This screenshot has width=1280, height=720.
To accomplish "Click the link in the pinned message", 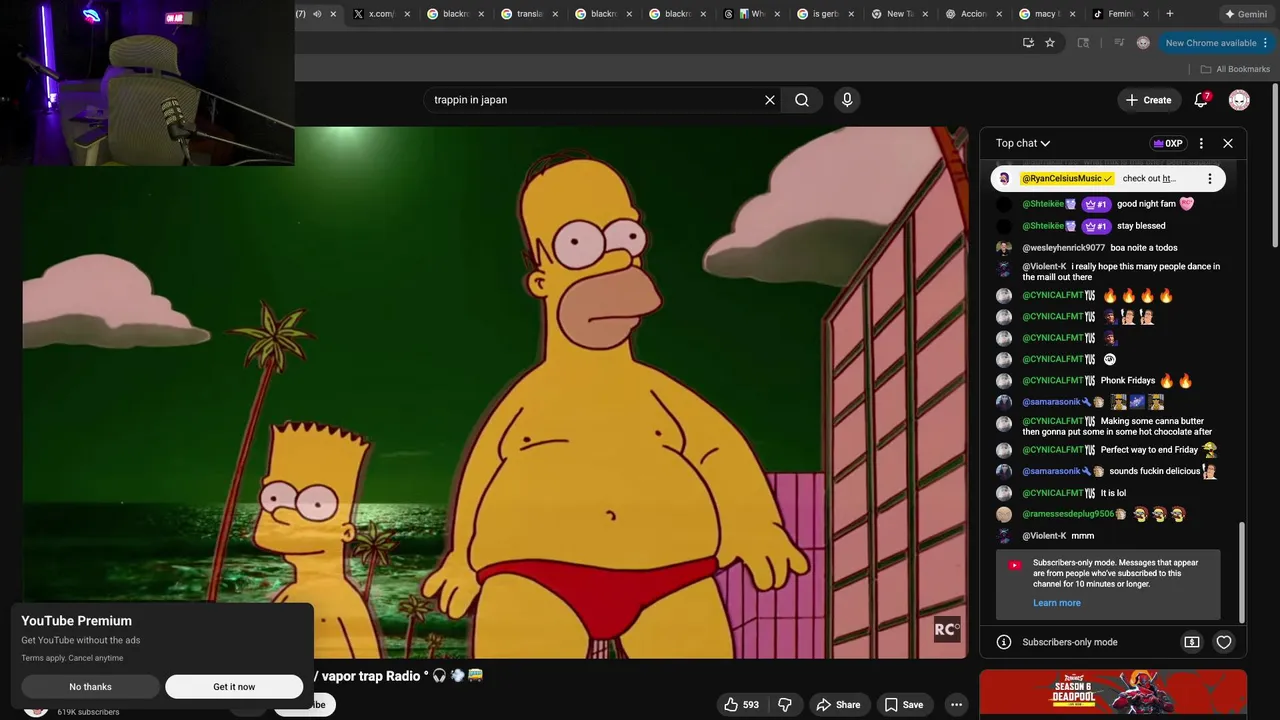I will tap(1169, 179).
